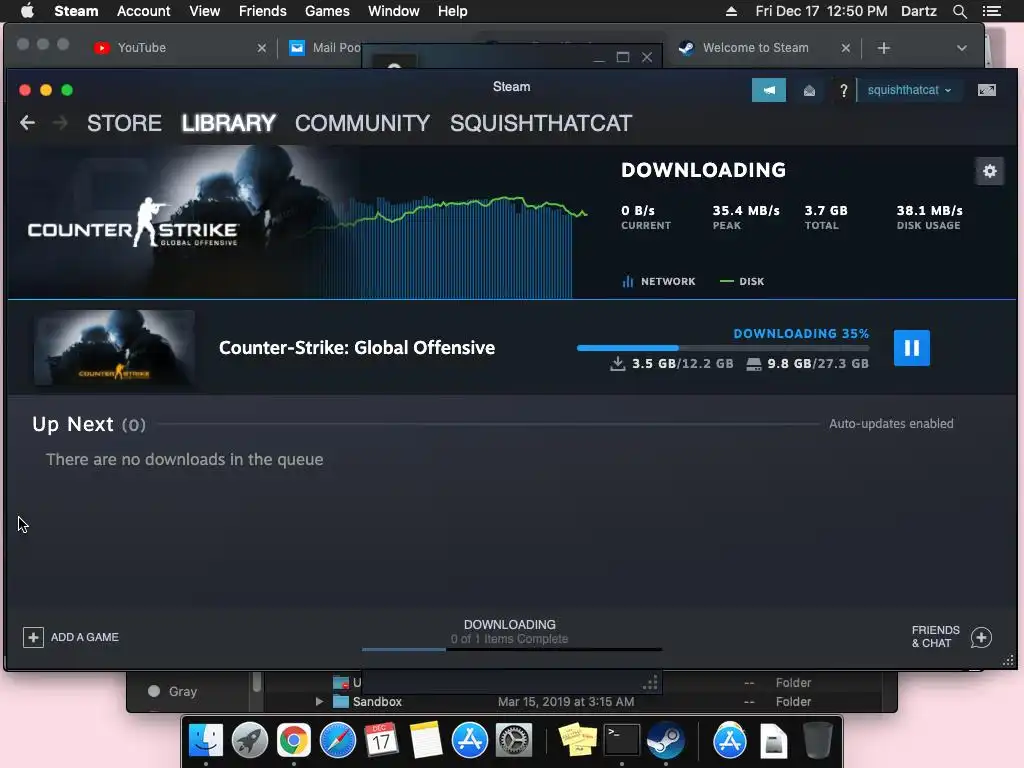Click the Counter-Strike banner image

coord(183,222)
